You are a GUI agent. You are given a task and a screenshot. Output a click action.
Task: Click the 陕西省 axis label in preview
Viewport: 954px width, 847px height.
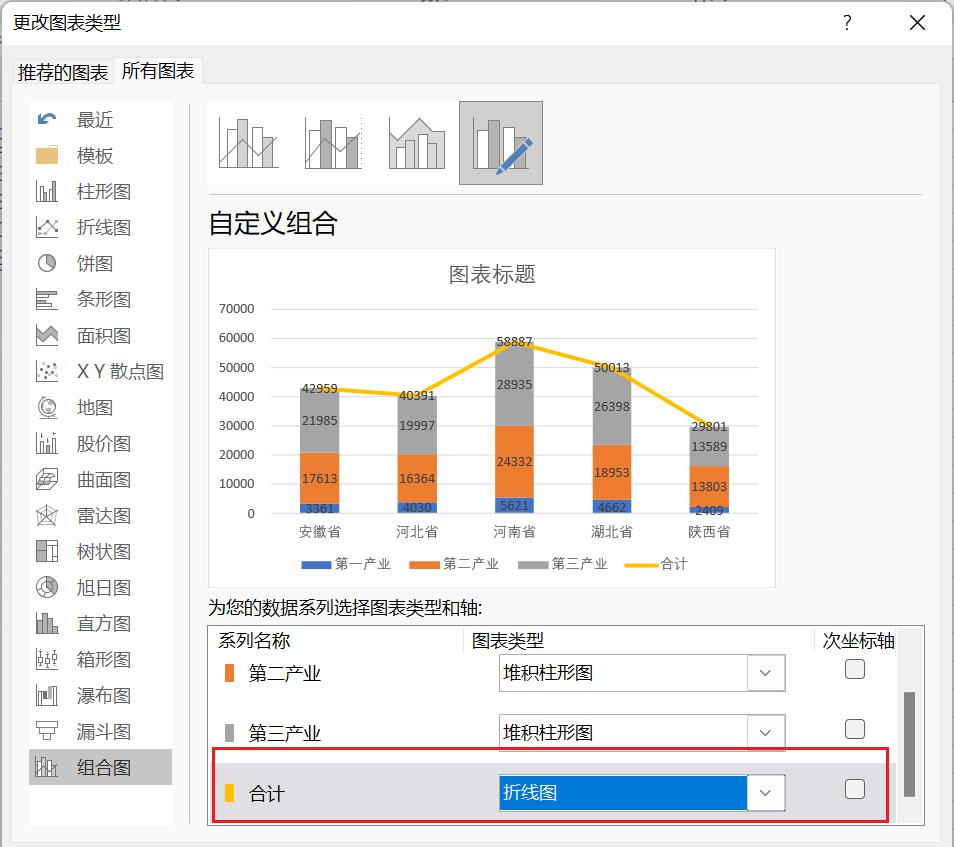point(709,532)
